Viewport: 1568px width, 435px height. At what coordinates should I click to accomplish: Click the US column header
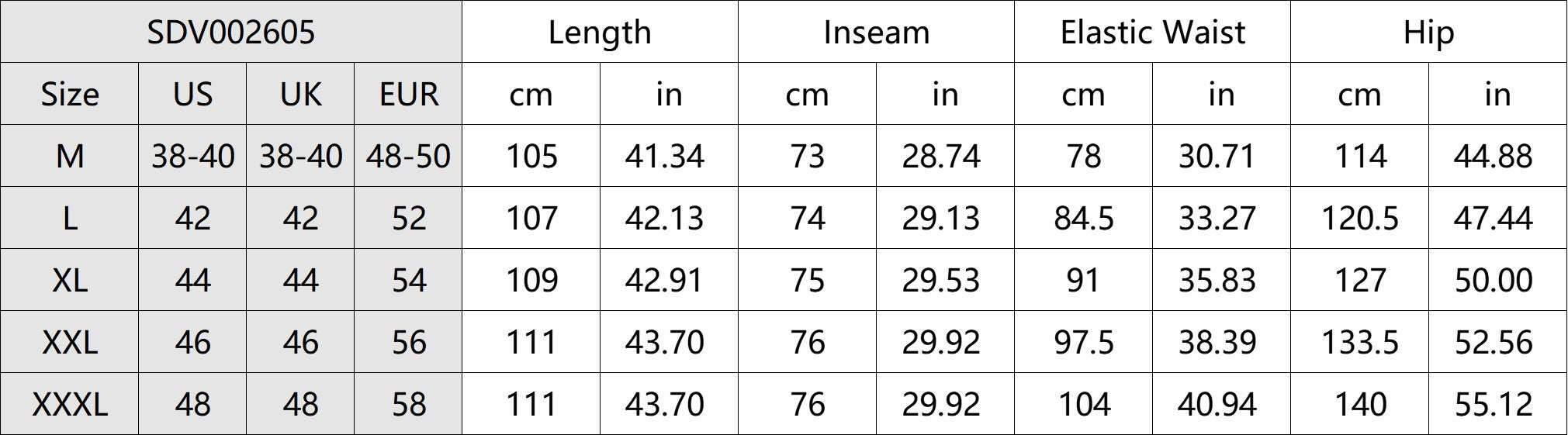192,94
